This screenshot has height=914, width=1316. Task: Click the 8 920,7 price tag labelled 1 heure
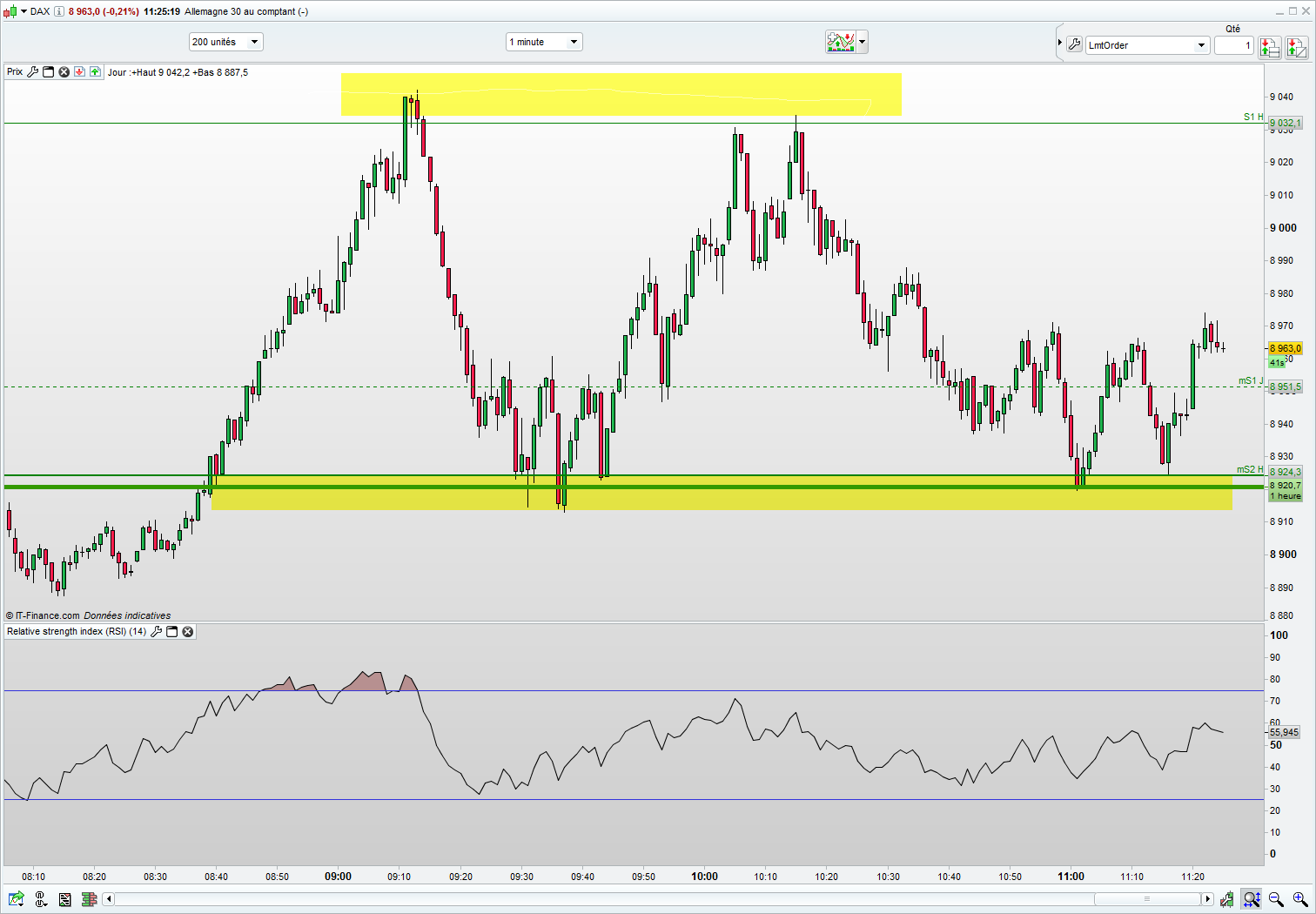(x=1286, y=490)
